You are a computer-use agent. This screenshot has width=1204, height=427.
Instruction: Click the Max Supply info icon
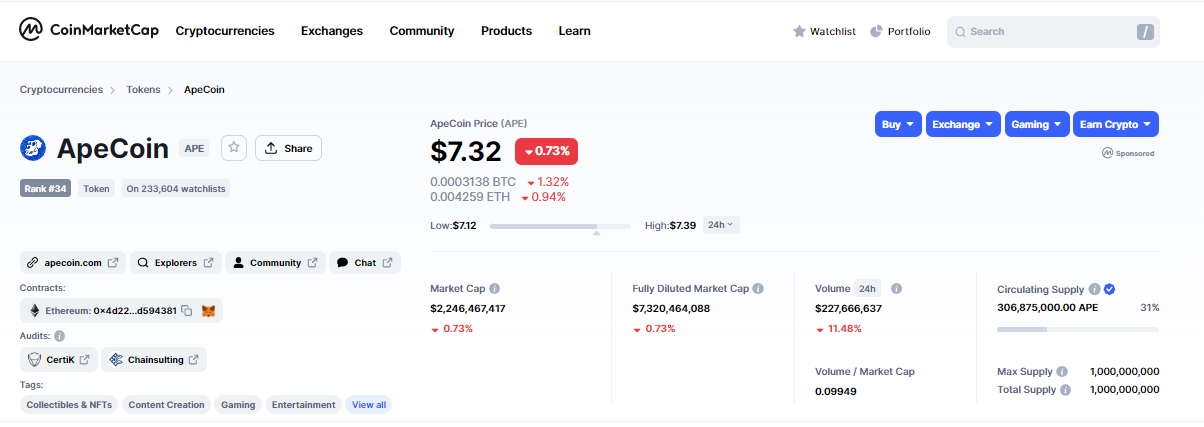(1062, 372)
